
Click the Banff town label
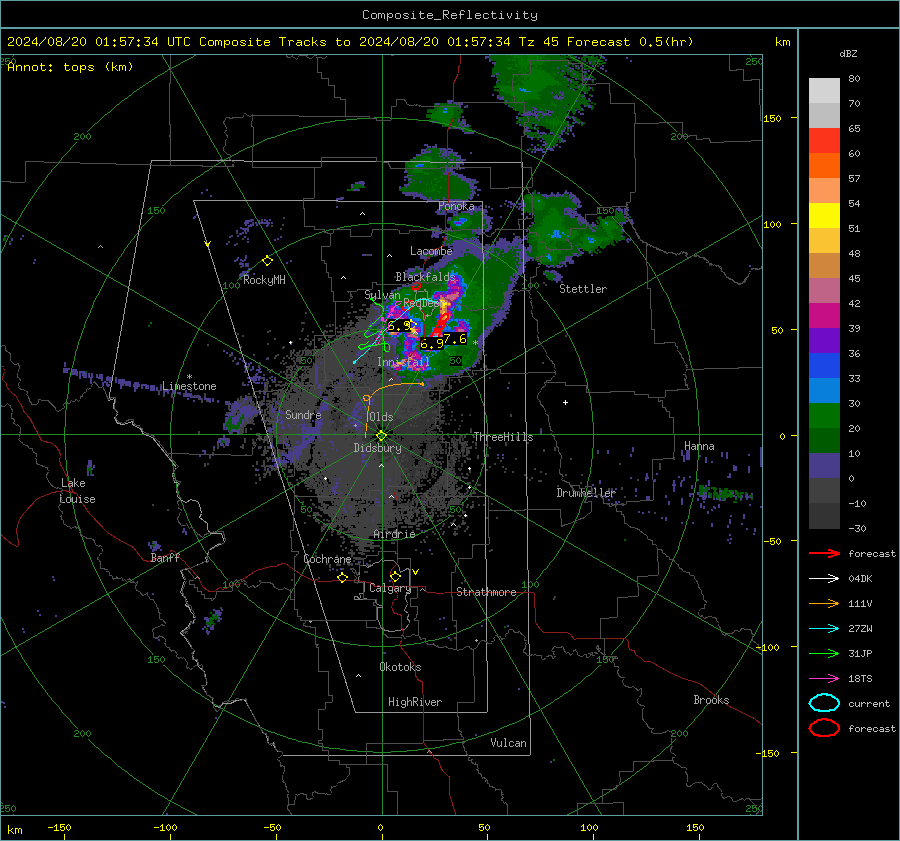point(165,557)
